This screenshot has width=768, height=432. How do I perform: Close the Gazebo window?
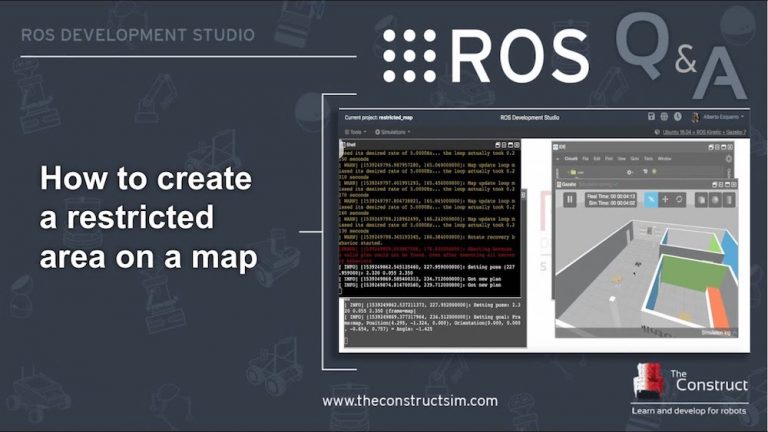(x=734, y=184)
